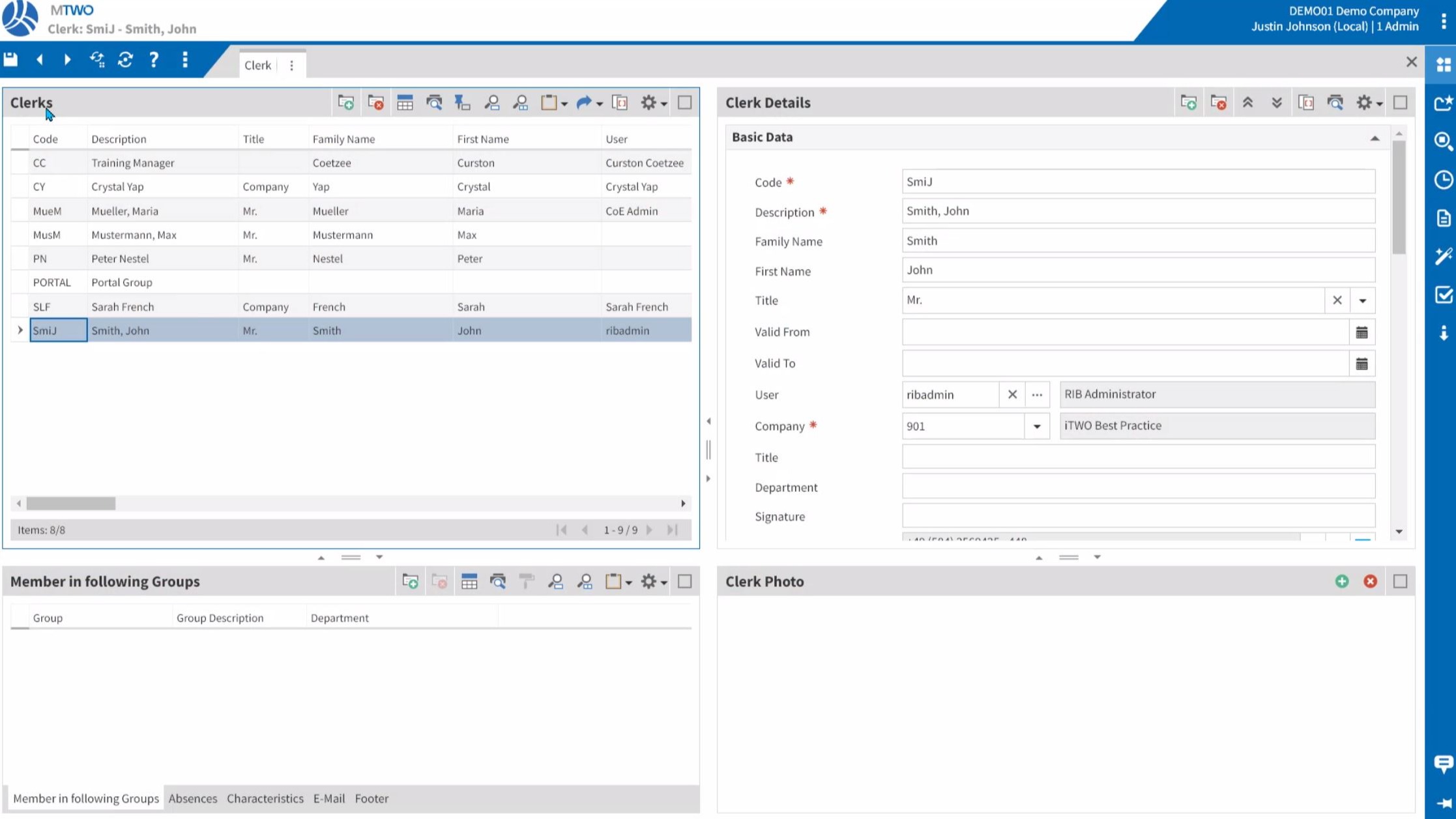
Task: Switch to the Characteristics tab
Action: [265, 798]
